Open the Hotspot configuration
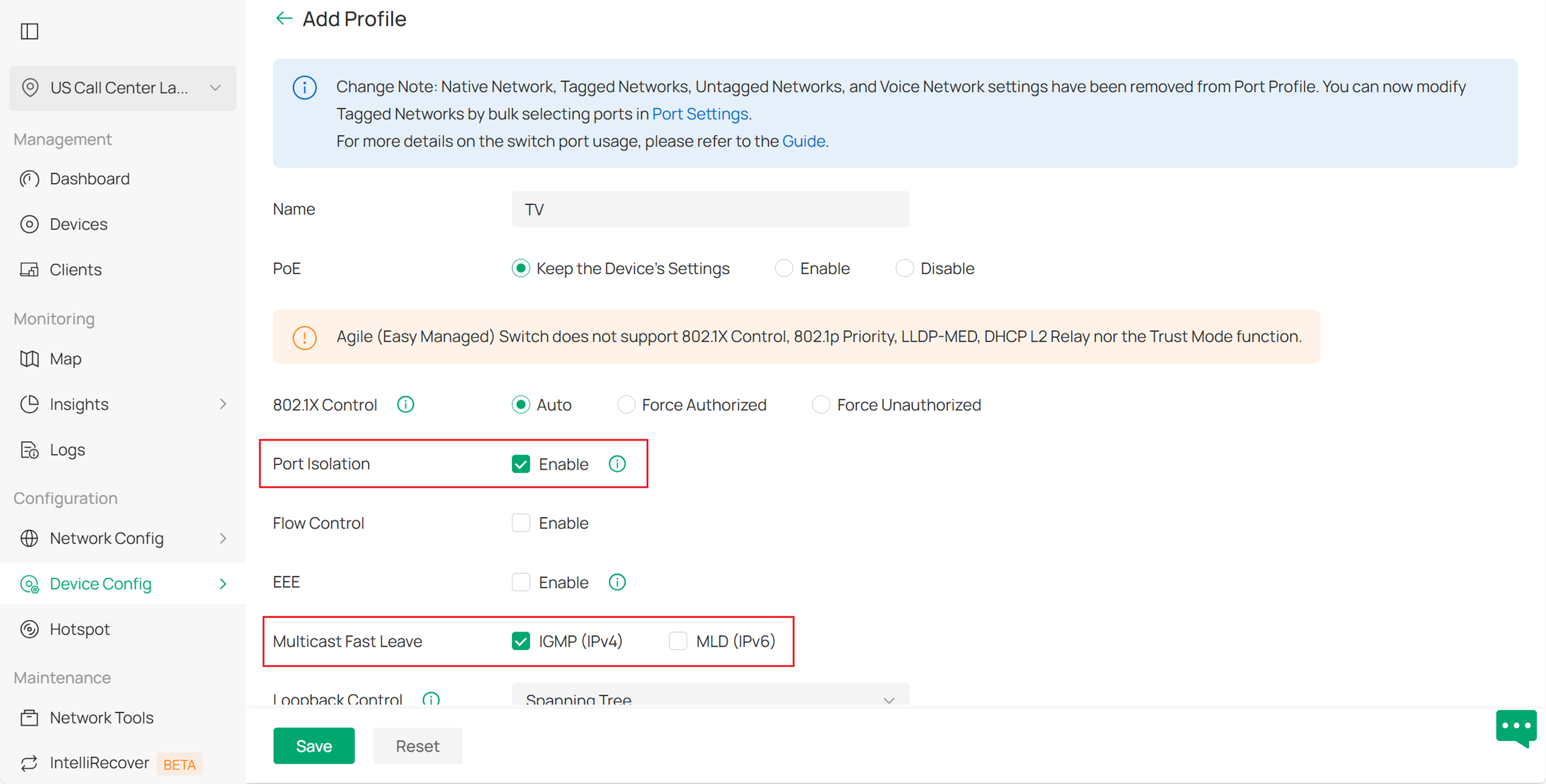The height and width of the screenshot is (784, 1546). tap(80, 629)
